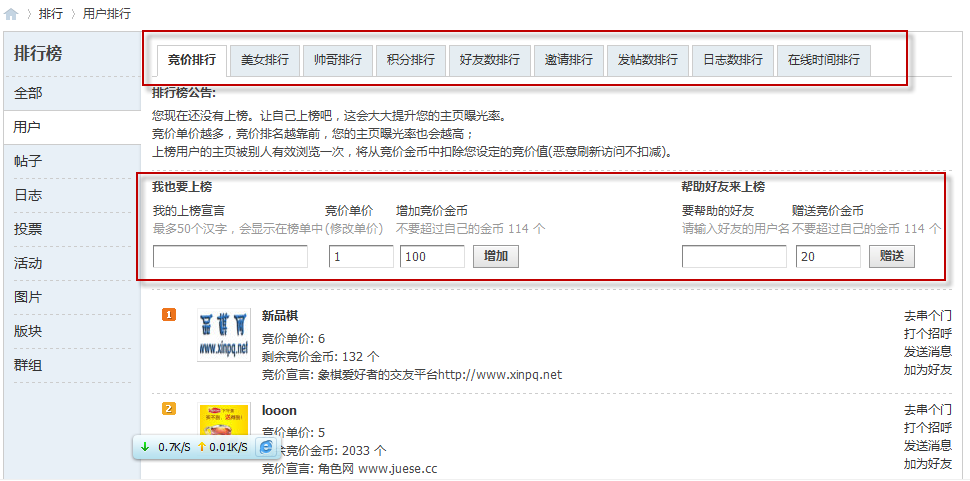Select 帖子 in the left sidebar

coord(28,161)
